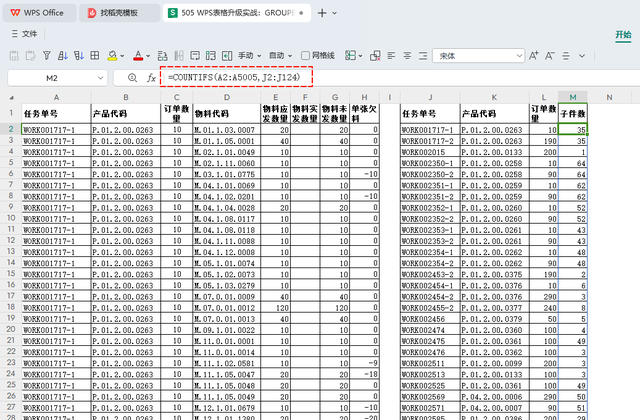This screenshot has width=640, height=420.
Task: Select column D header
Action: 227,97
